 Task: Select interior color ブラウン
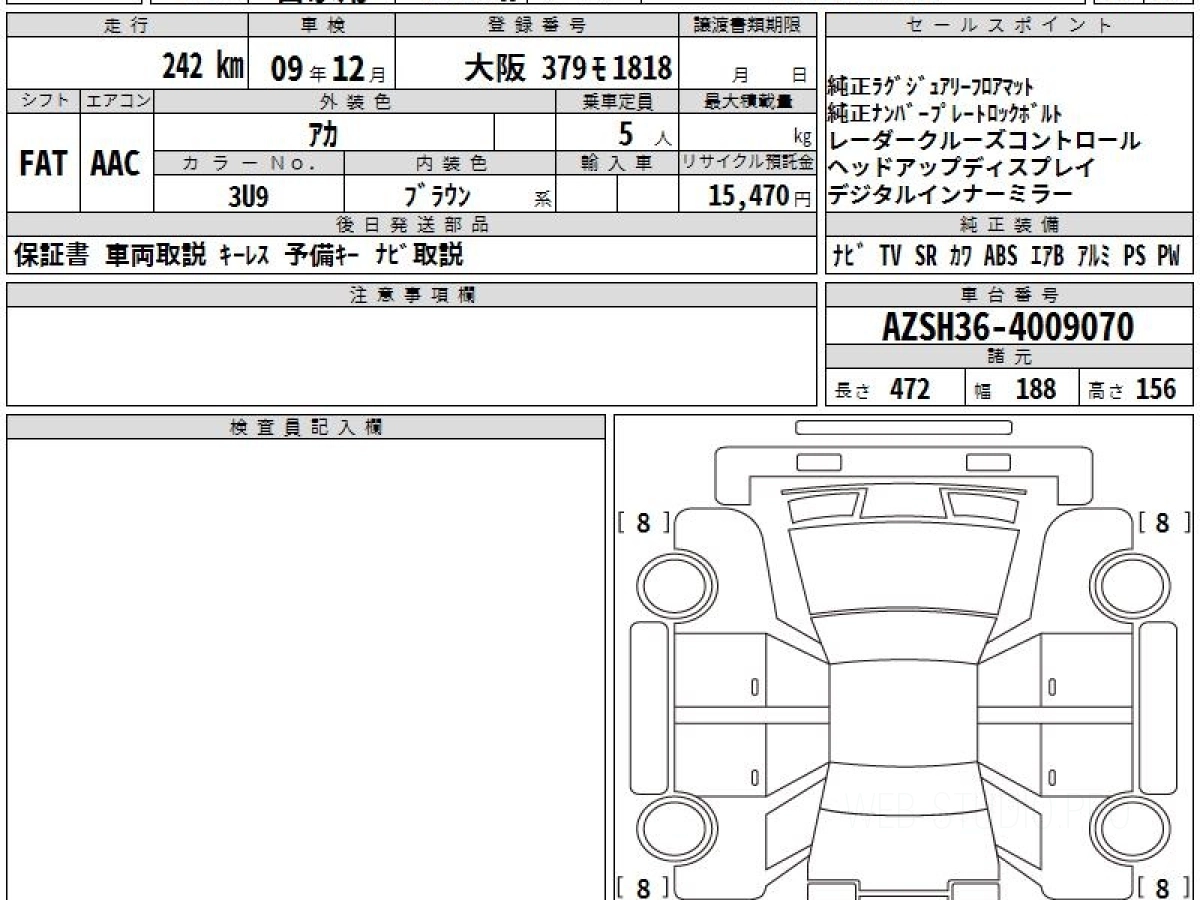437,196
